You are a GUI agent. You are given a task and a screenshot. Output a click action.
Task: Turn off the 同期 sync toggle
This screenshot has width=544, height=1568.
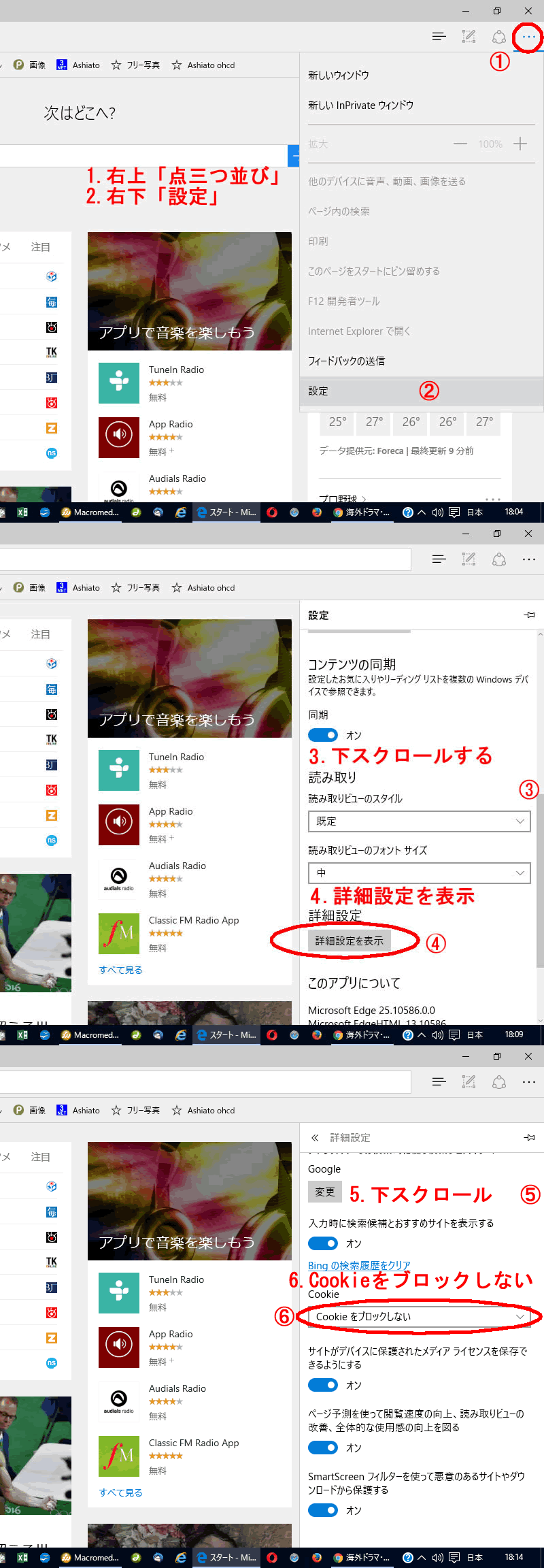click(323, 735)
